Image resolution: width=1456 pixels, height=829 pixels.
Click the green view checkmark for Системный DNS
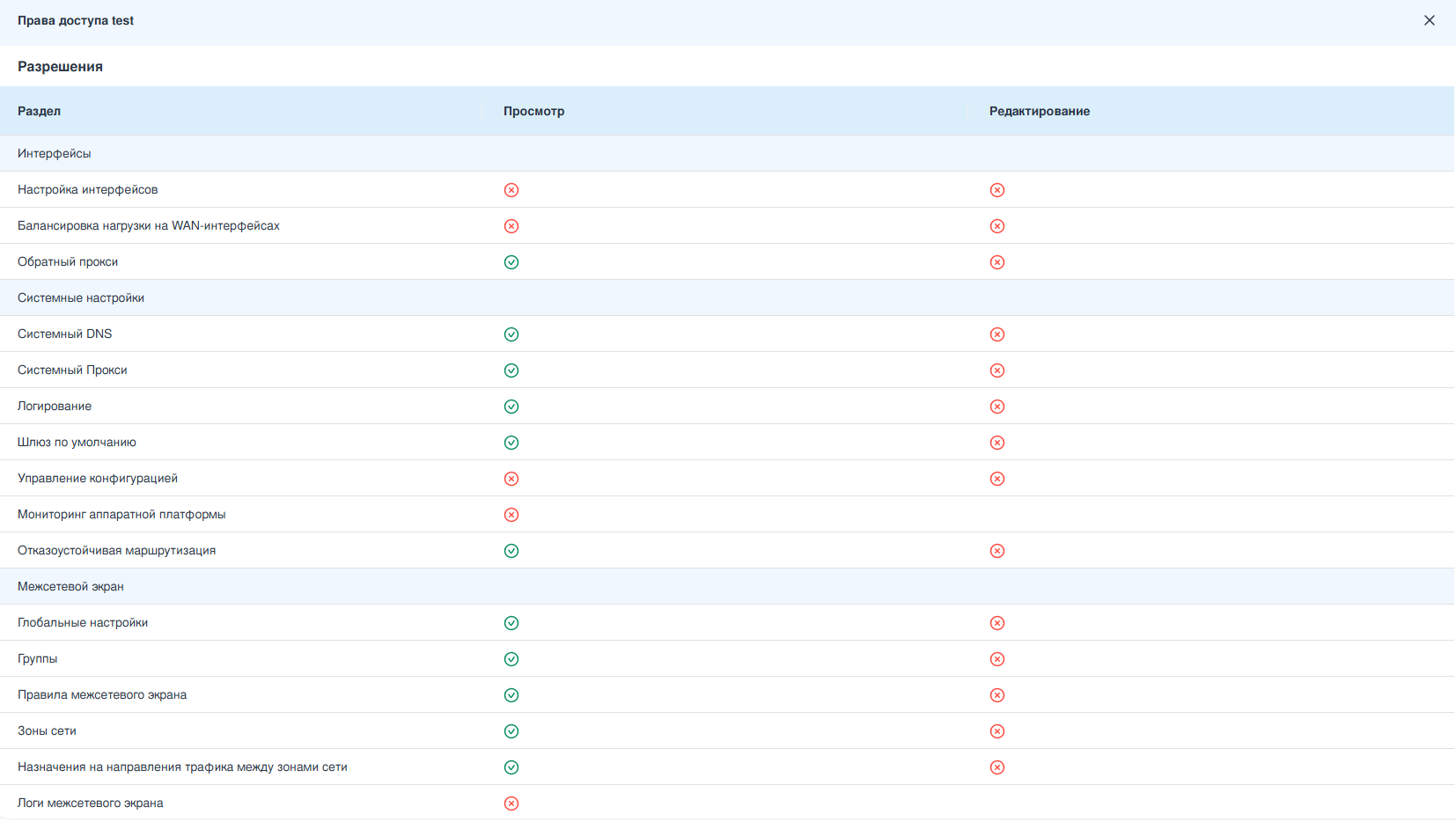coord(511,334)
